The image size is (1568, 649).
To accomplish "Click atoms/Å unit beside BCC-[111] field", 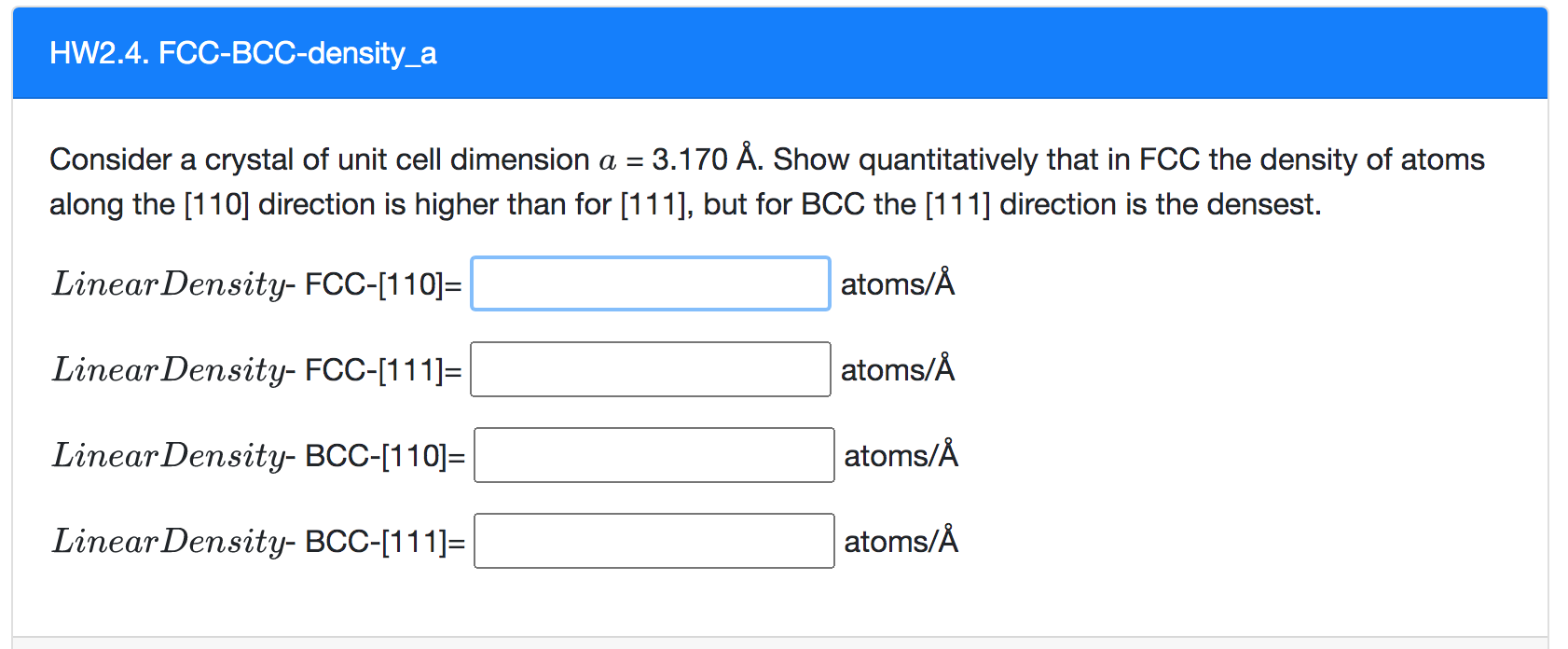I will tap(901, 541).
